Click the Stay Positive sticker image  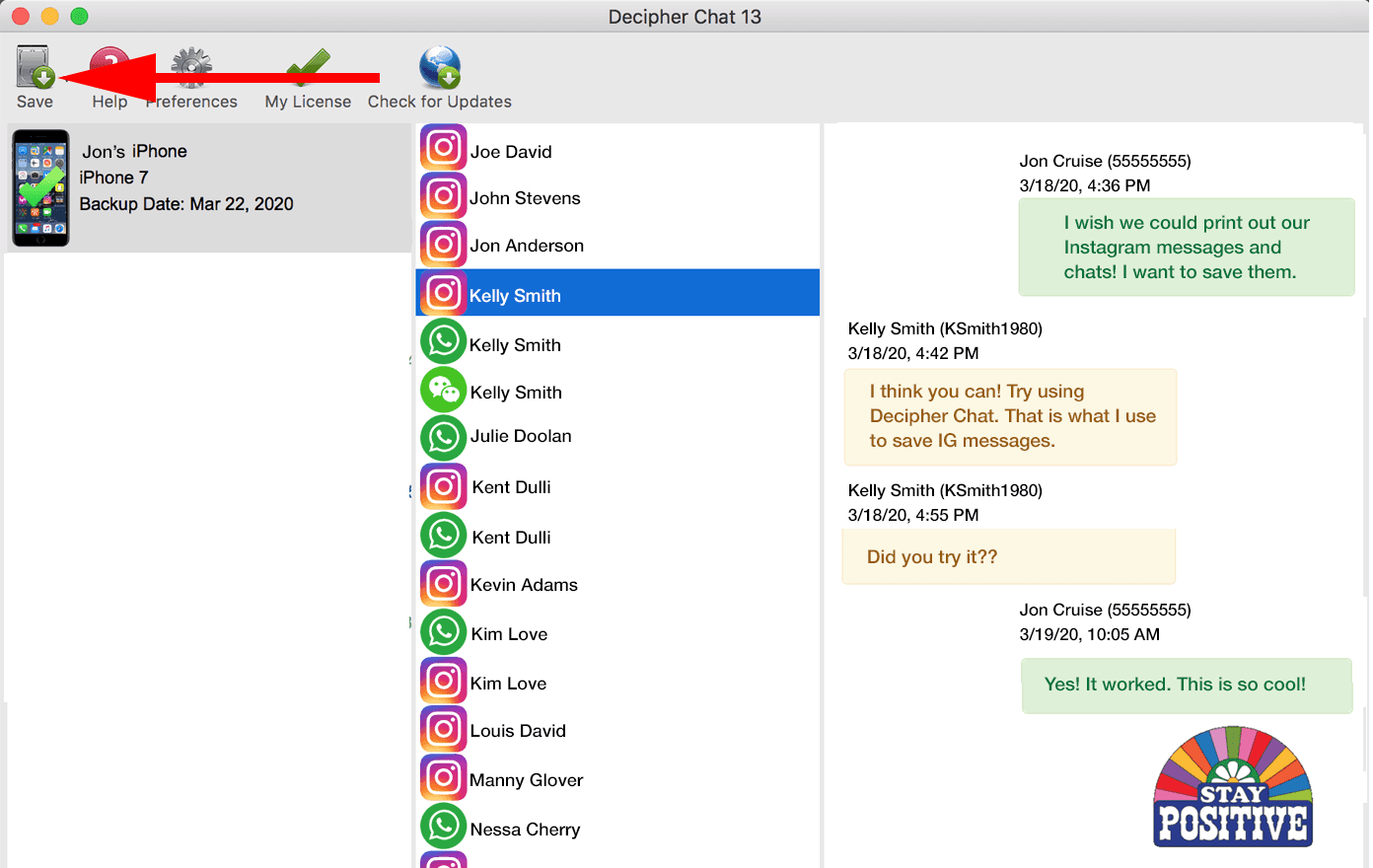(x=1233, y=787)
